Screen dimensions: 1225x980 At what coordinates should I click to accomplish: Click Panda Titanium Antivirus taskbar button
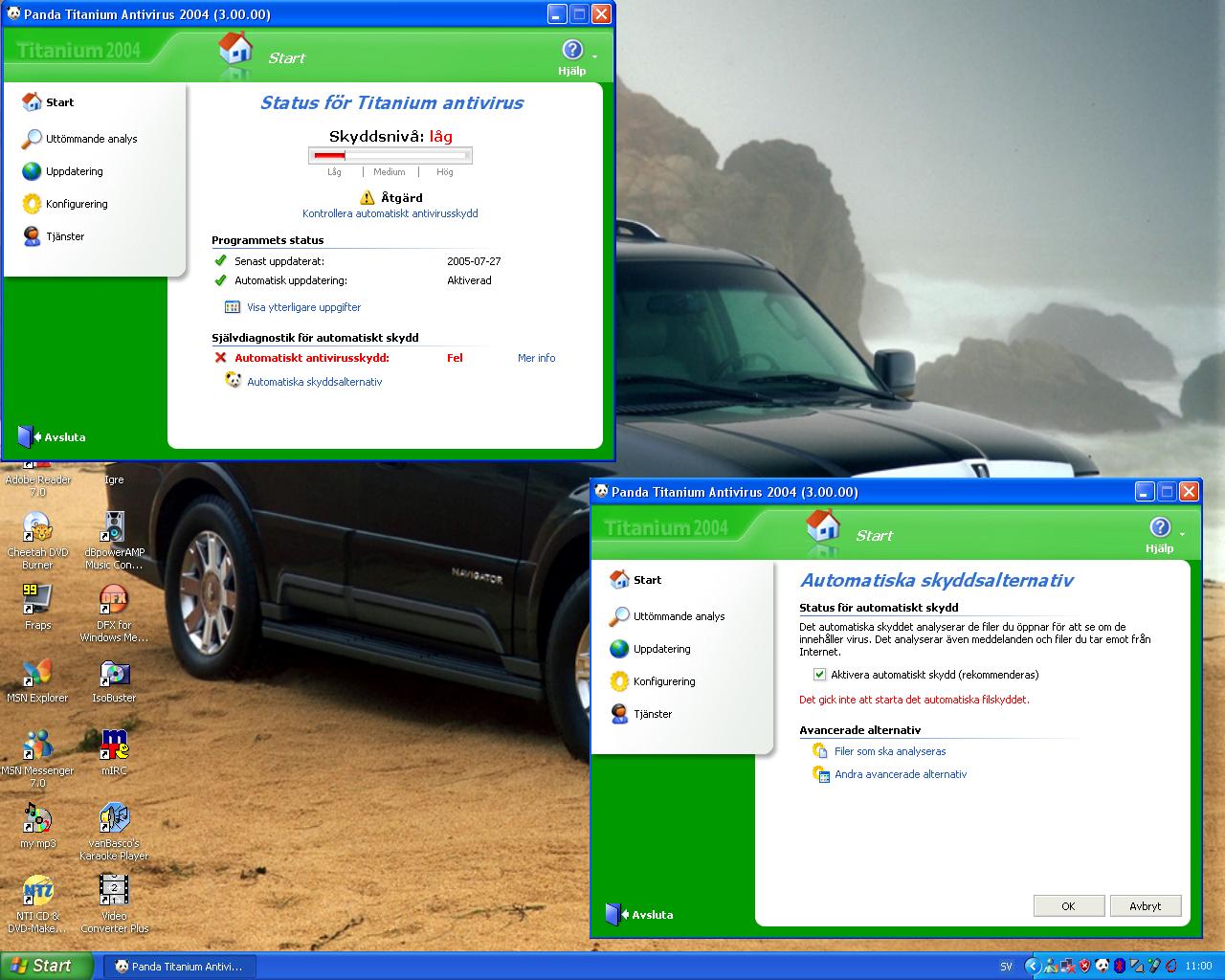click(x=182, y=967)
